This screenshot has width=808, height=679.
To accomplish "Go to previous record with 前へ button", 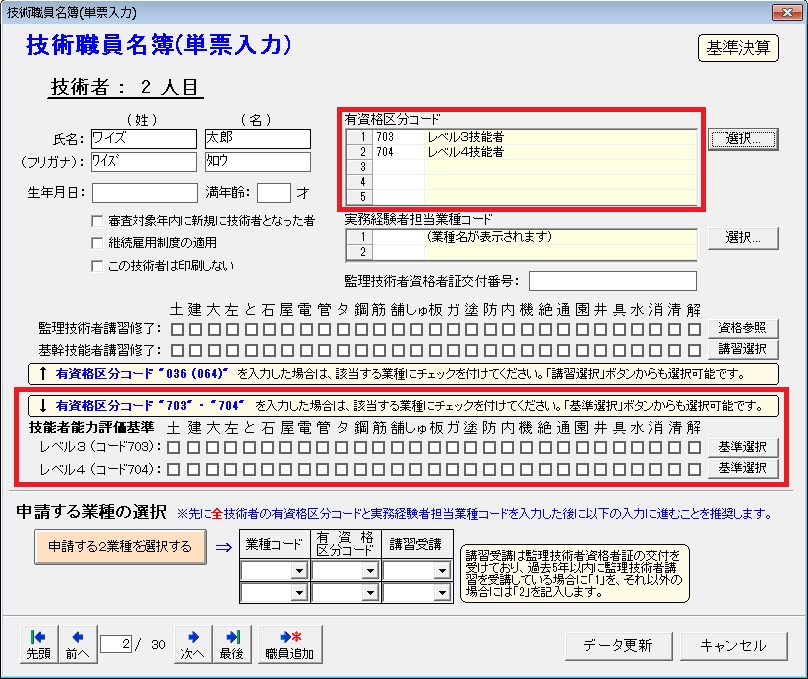I will tap(77, 644).
